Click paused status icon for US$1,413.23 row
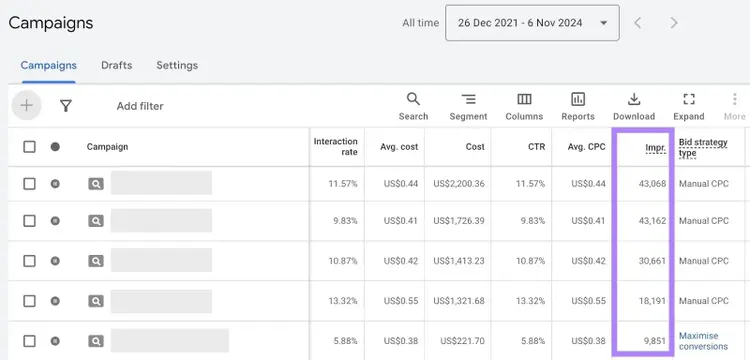This screenshot has width=750, height=360. click(x=55, y=261)
